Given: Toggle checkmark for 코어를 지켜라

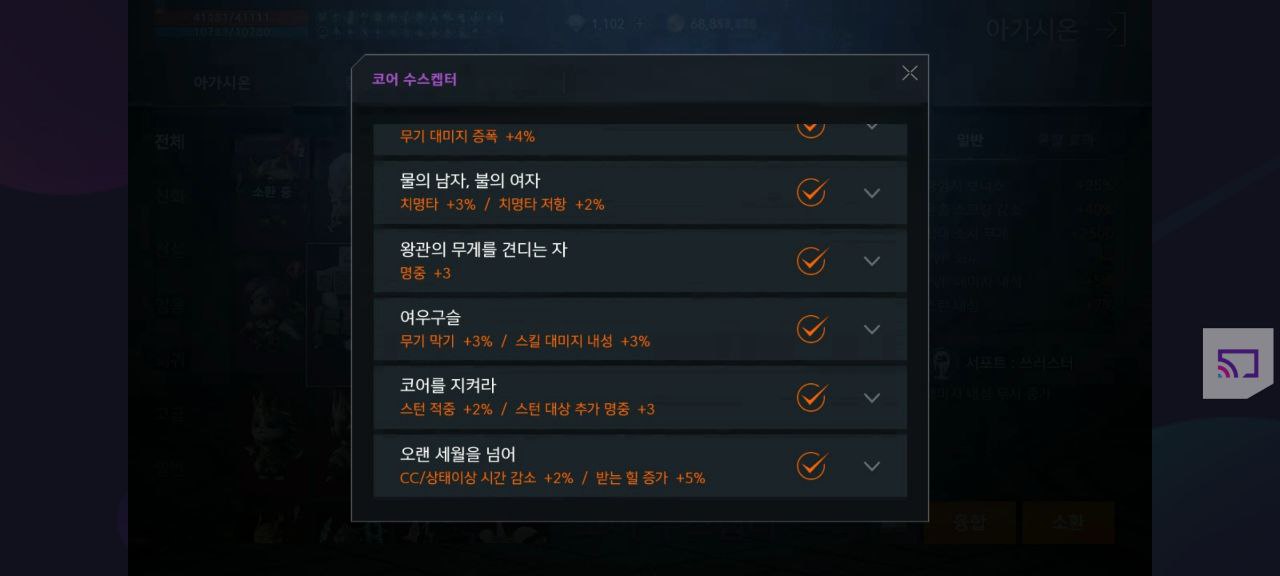Looking at the screenshot, I should [811, 397].
